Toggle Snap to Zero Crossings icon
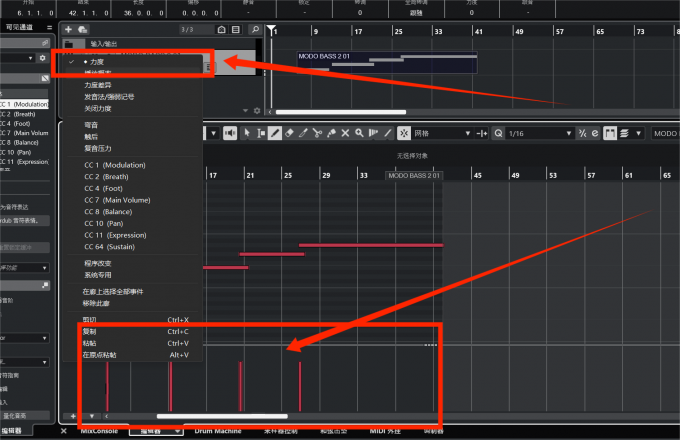The height and width of the screenshot is (440, 680). coord(482,133)
